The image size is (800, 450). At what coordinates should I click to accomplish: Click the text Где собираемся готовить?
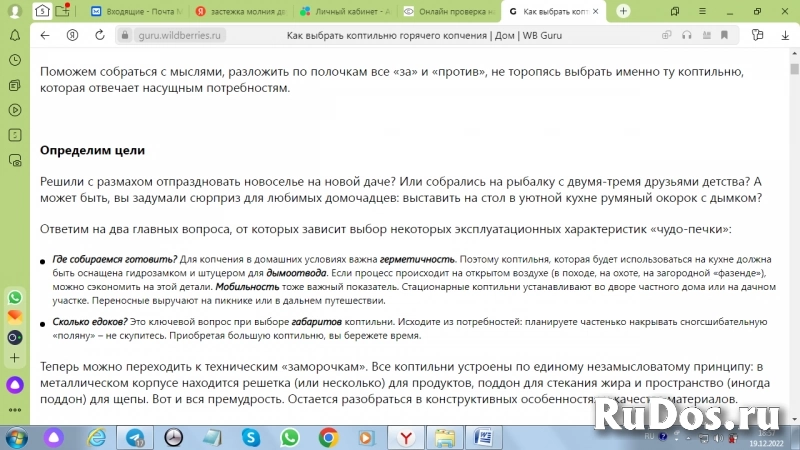(114, 259)
